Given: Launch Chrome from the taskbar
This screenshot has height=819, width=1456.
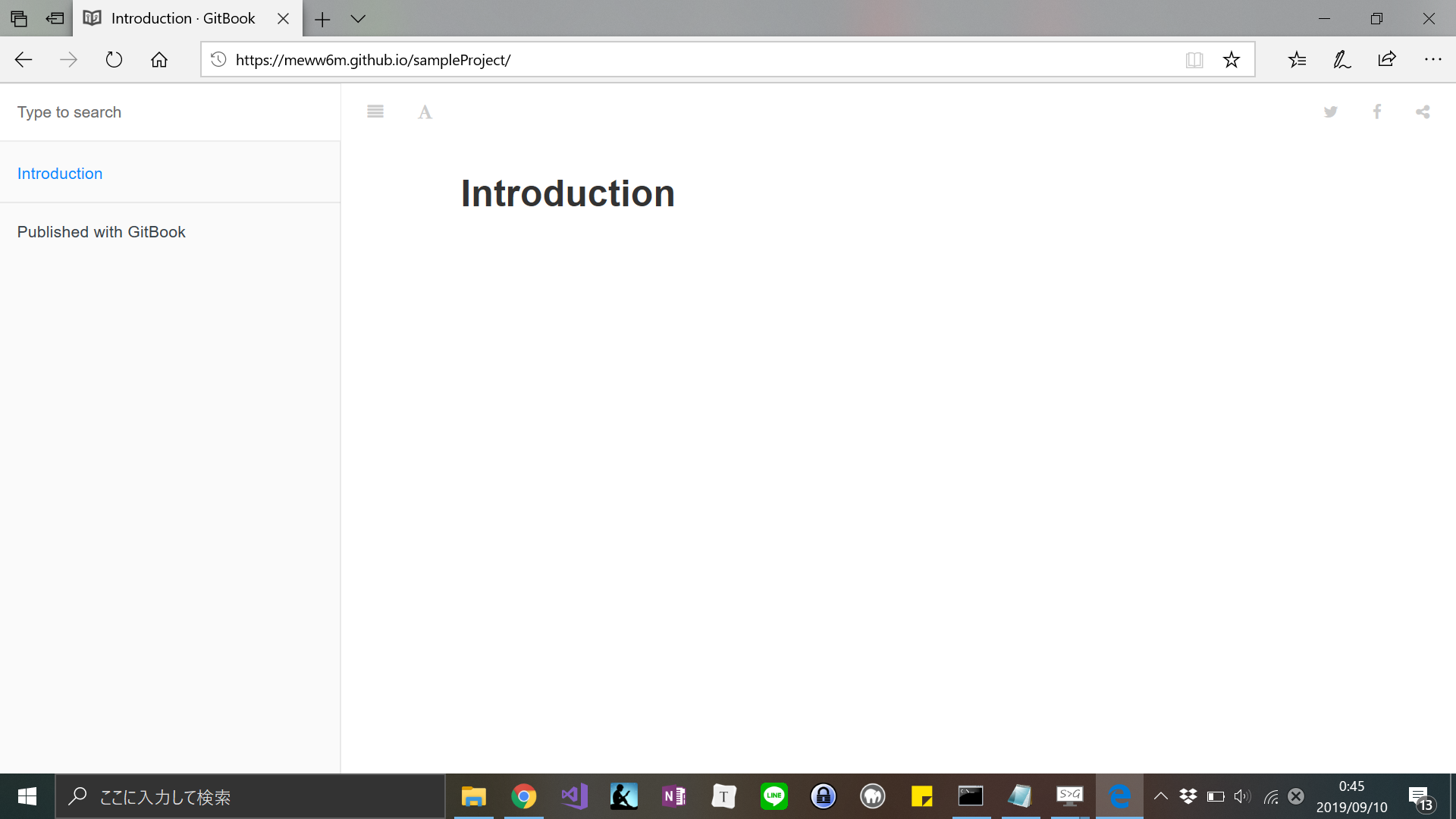Looking at the screenshot, I should pos(523,796).
